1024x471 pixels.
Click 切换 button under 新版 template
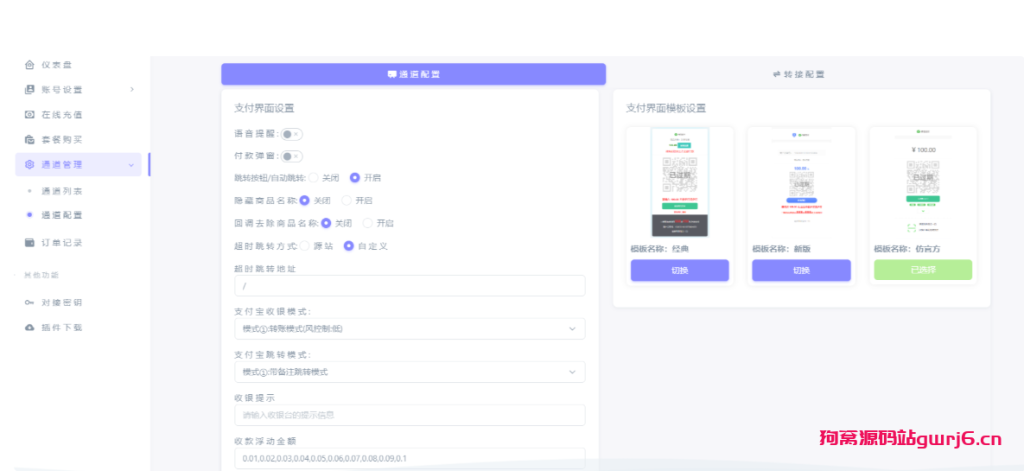801,270
